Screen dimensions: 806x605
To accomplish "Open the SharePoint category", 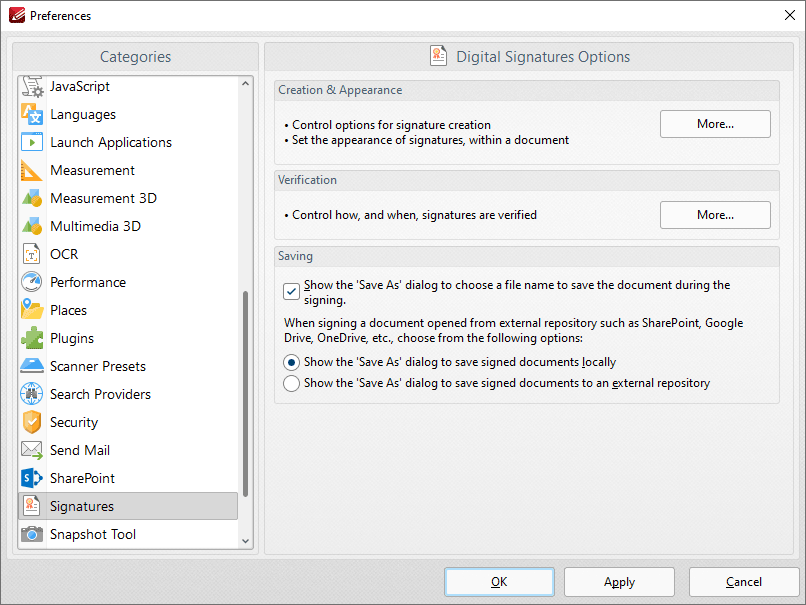I will pyautogui.click(x=128, y=478).
